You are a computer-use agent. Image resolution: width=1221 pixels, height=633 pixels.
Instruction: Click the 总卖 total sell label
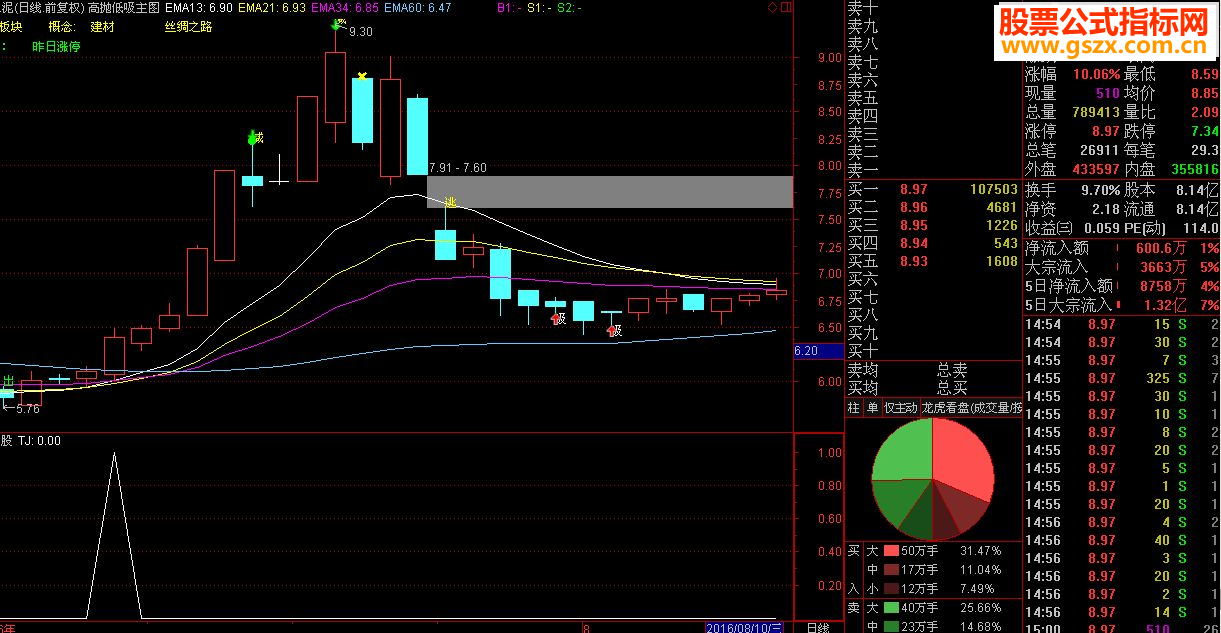(x=951, y=370)
